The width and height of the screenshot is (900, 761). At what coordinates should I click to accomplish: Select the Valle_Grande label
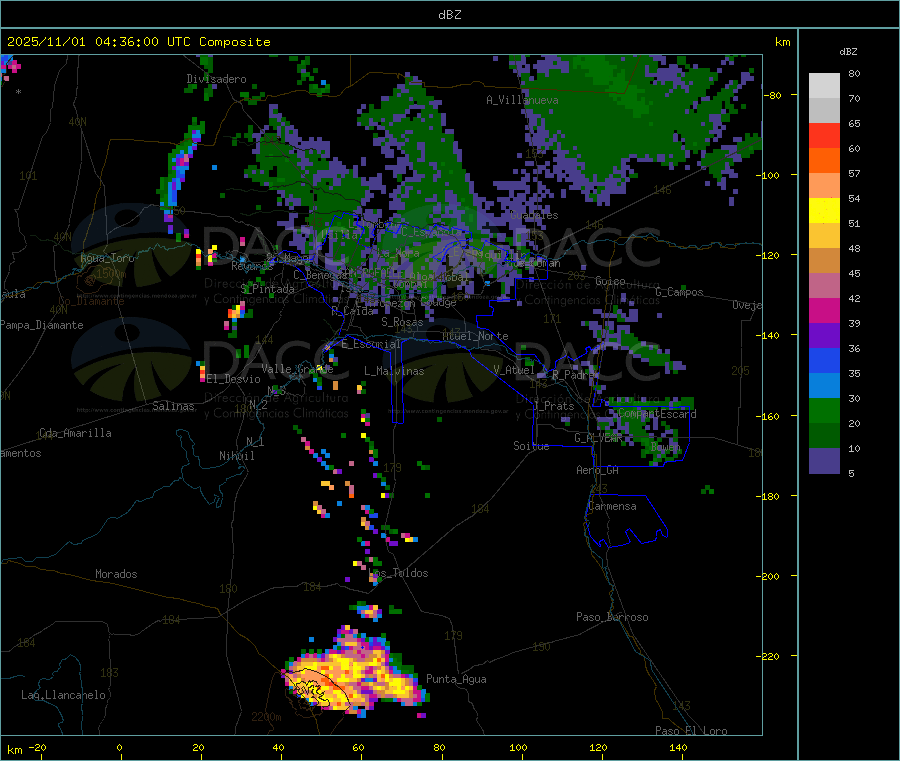(x=297, y=369)
